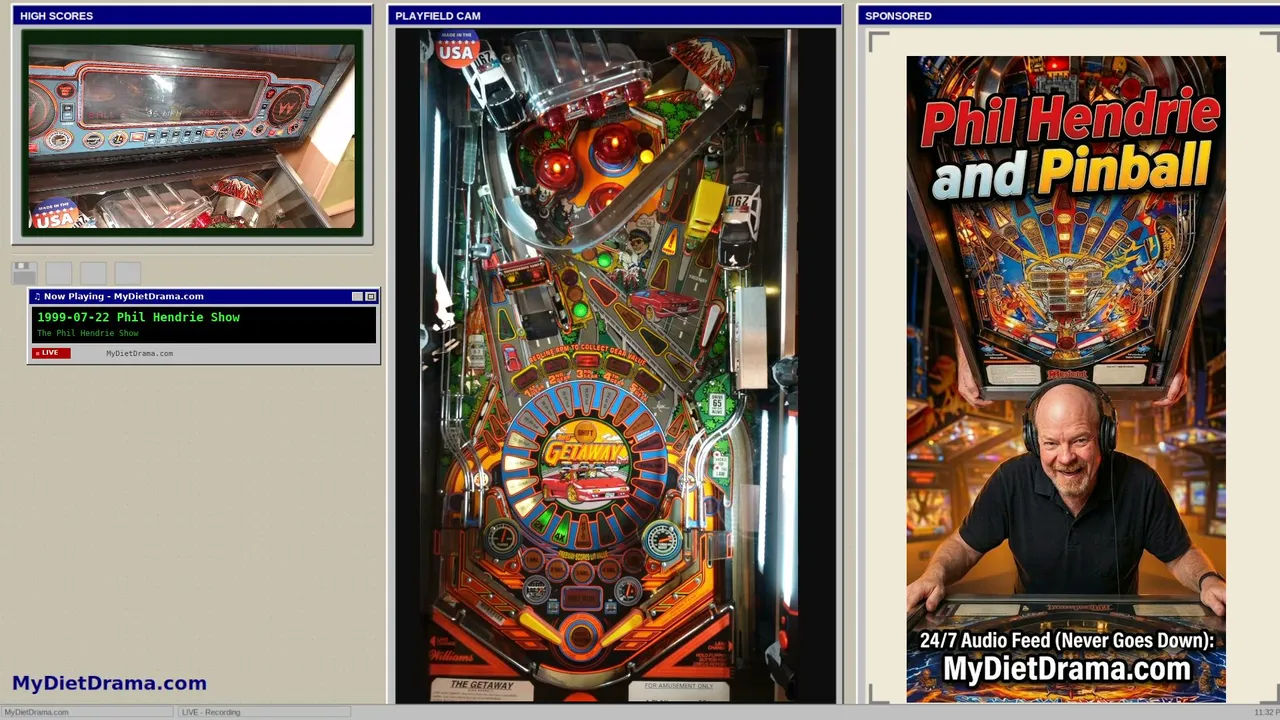The image size is (1280, 720).
Task: Open MyDietDrama.com link in the sponsored ad
Action: pos(1066,669)
